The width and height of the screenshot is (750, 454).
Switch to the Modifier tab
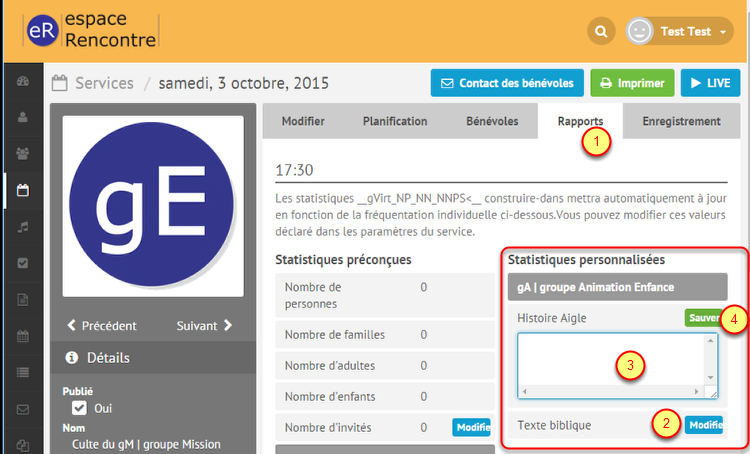[303, 122]
